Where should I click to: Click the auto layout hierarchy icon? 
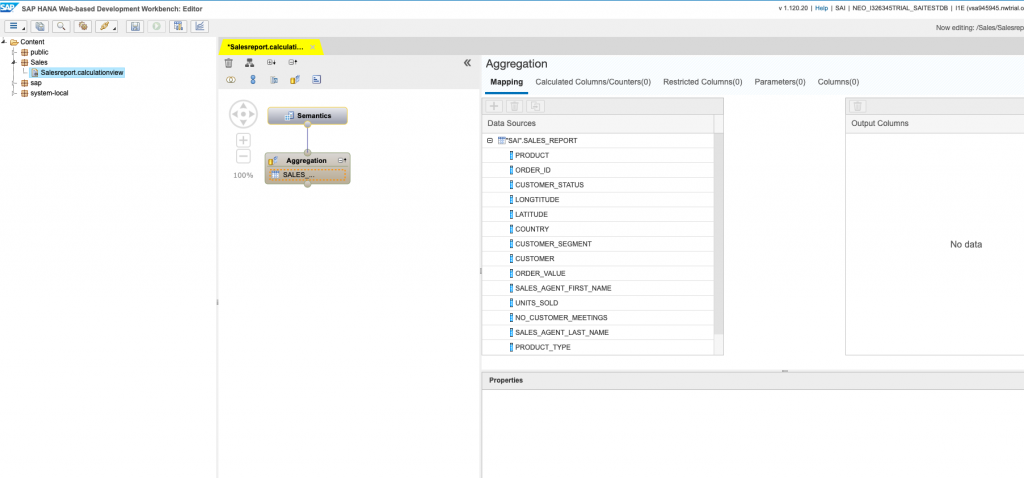[249, 63]
